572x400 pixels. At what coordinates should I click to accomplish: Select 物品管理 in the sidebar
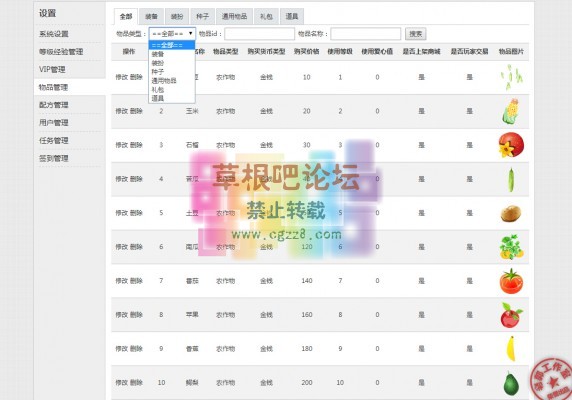click(x=53, y=87)
